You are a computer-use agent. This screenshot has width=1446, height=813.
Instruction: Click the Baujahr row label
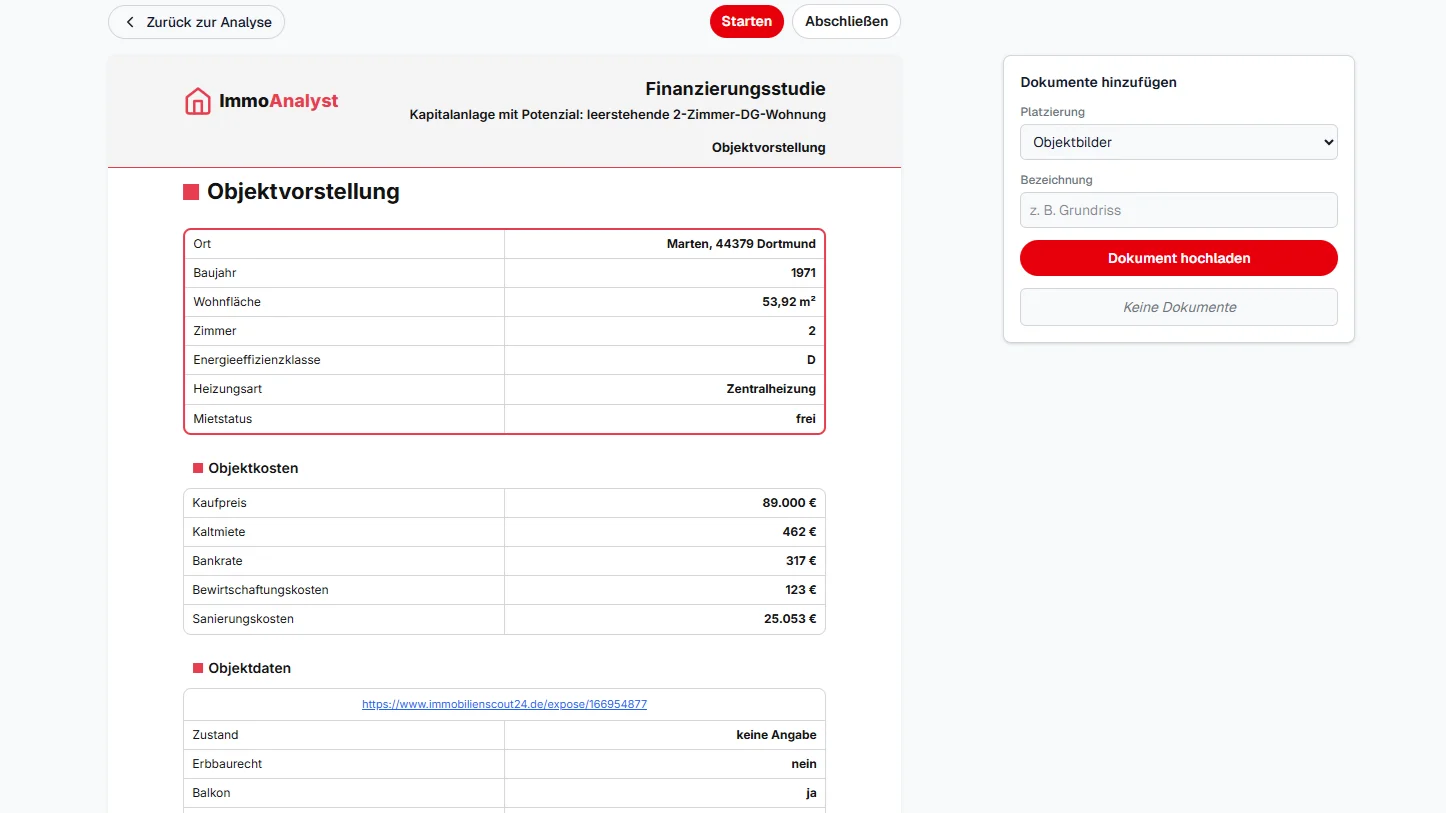(215, 273)
